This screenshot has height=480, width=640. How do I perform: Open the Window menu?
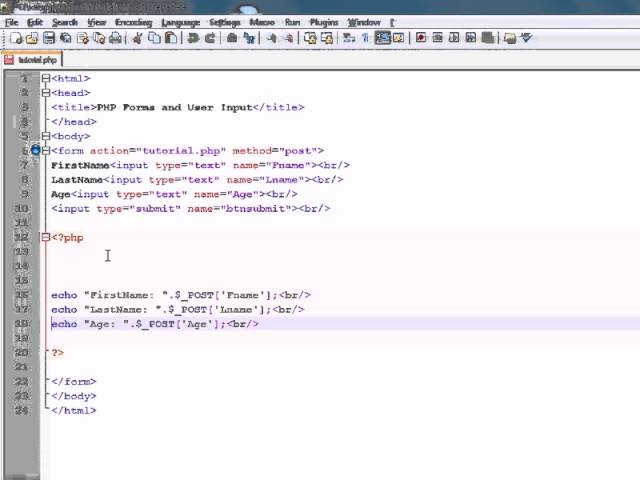pos(364,22)
